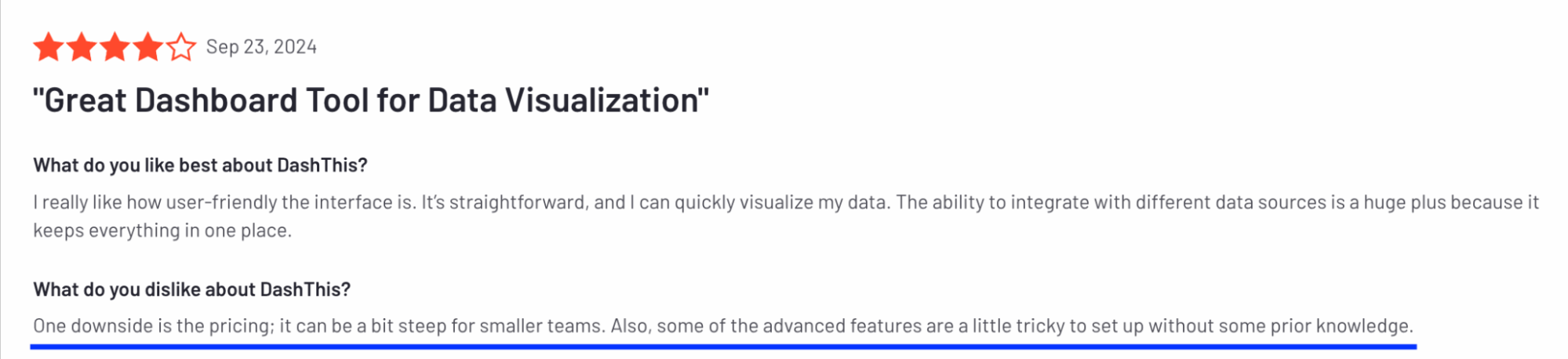Click "What do you like best about DashThis?" heading
The width and height of the screenshot is (1568, 359).
point(200,165)
